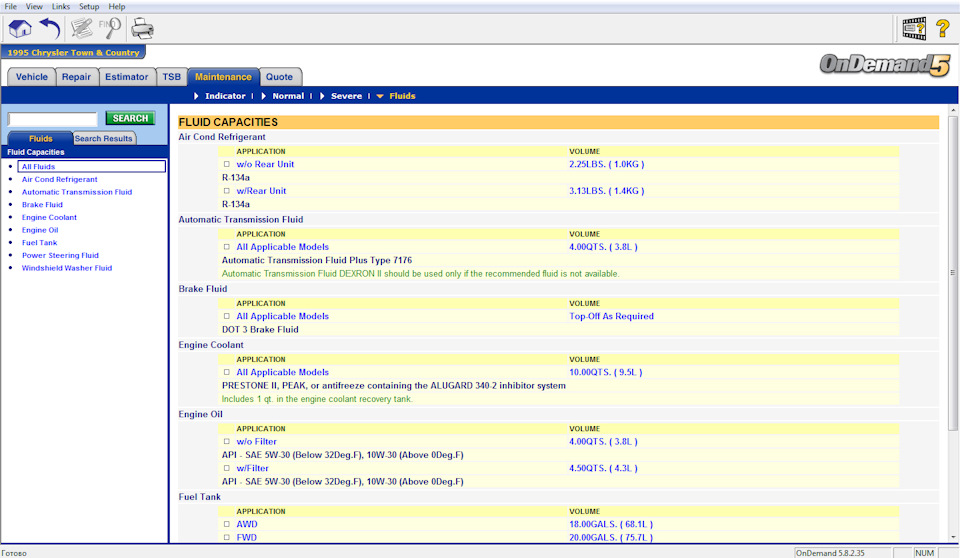Click the Print icon
Viewport: 960px width, 558px height.
[x=143, y=28]
